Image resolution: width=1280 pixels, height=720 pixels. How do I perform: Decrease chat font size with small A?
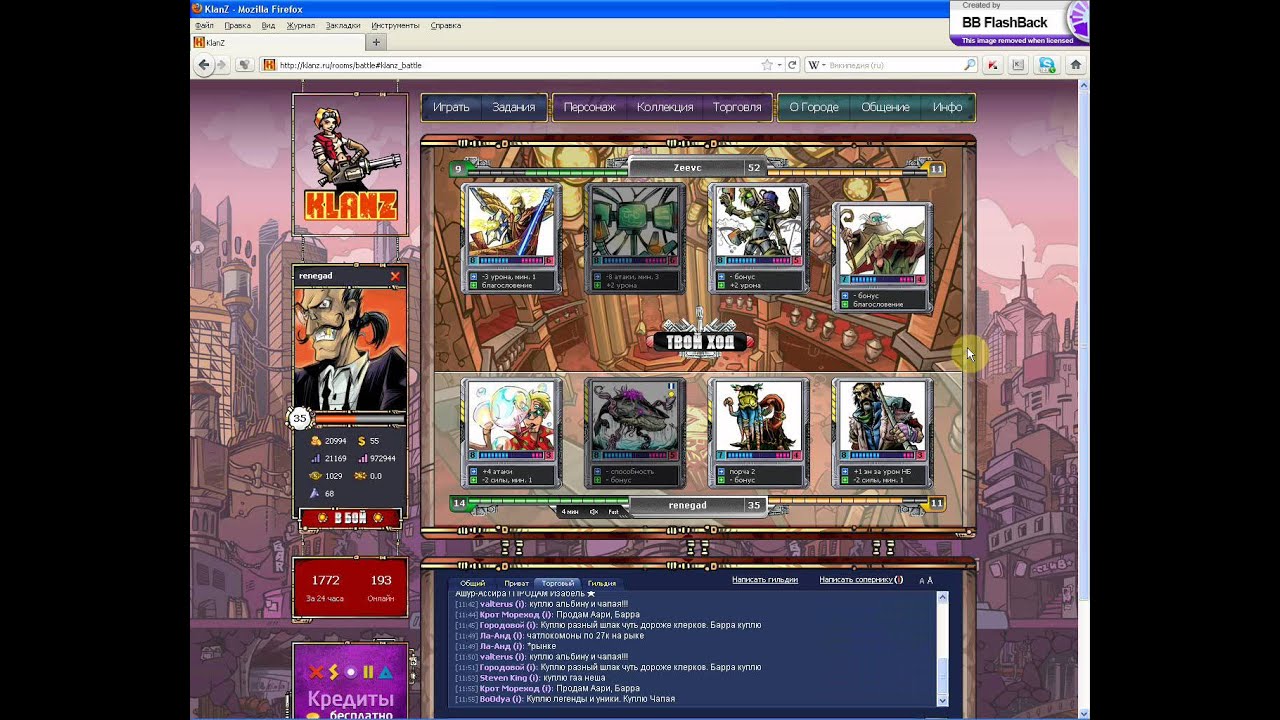pyautogui.click(x=921, y=581)
